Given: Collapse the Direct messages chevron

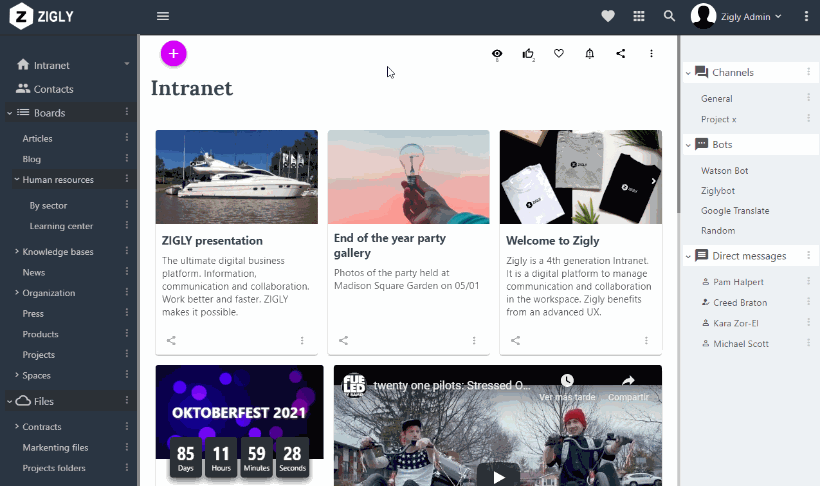Looking at the screenshot, I should 688,256.
